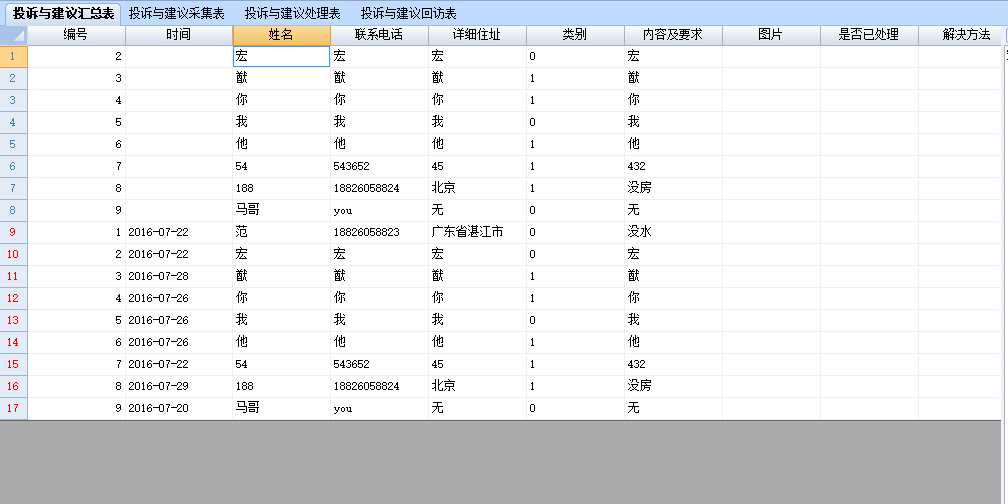
Task: Click 马哥 name cell in row 8
Action: pos(282,210)
